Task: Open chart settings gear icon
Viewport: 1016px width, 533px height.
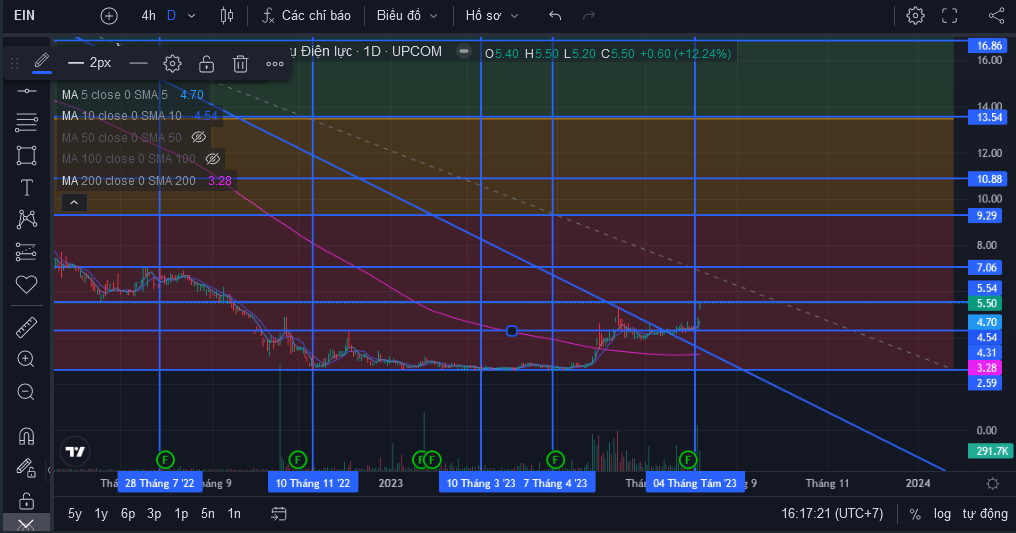Action: [915, 16]
